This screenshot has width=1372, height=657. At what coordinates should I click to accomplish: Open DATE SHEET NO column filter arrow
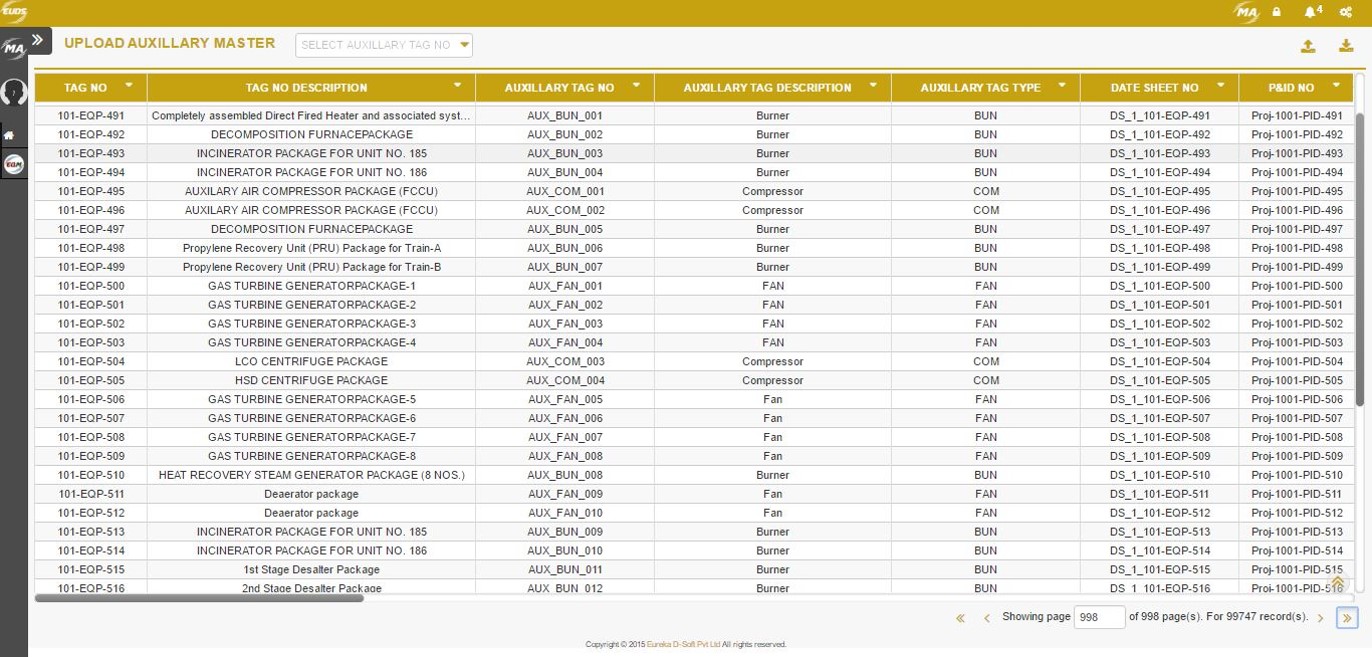coord(1220,86)
